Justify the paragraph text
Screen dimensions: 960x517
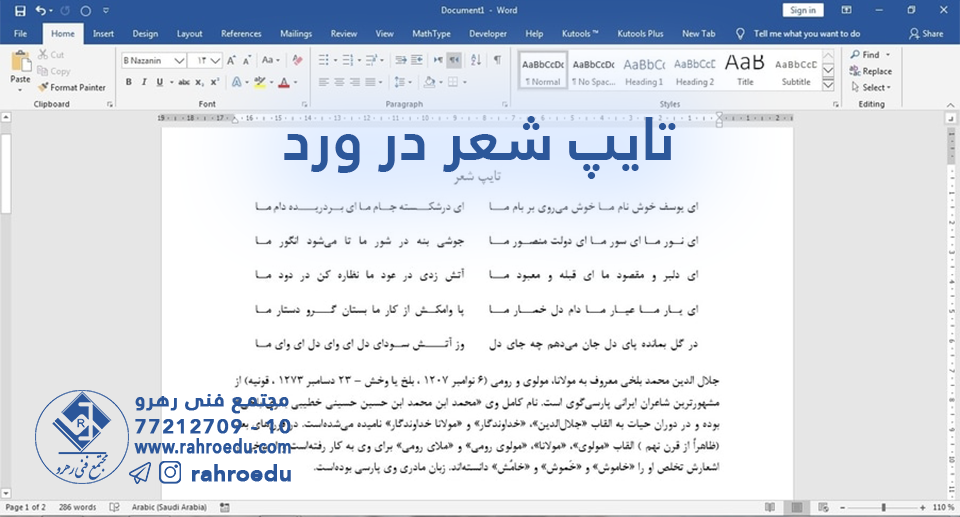370,82
